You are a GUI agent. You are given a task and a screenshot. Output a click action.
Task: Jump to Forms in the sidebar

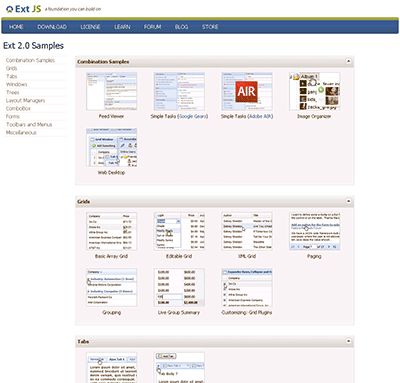click(x=13, y=116)
